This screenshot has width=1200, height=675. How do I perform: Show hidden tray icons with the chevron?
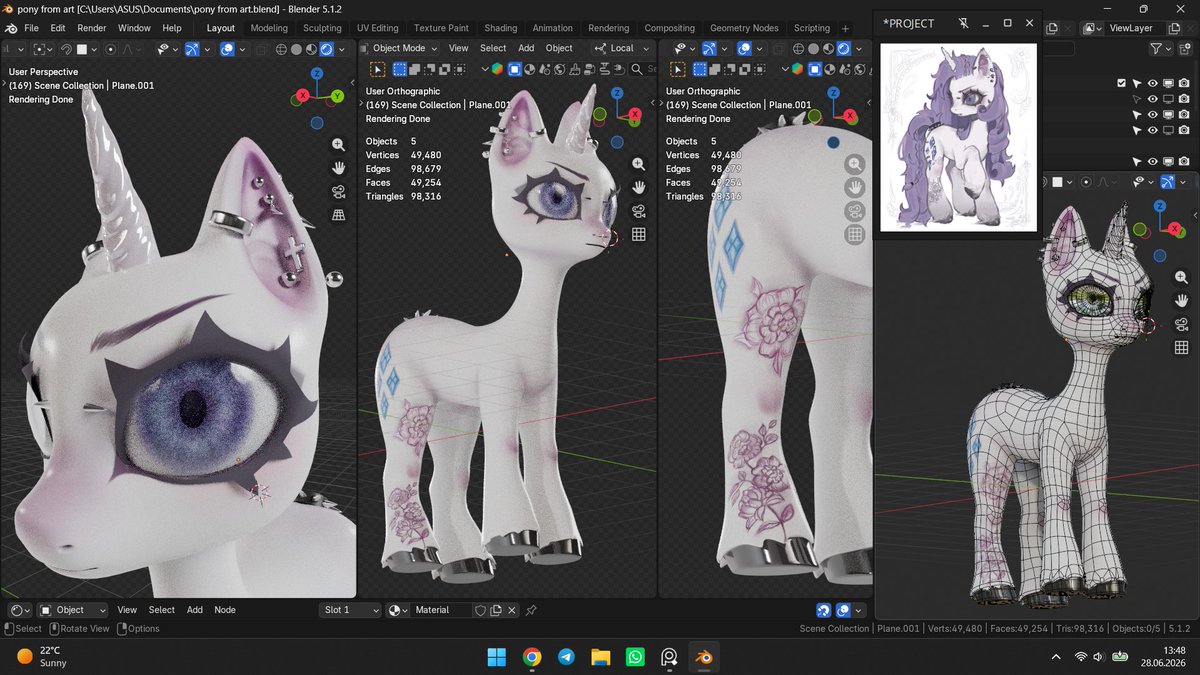[x=1057, y=657]
